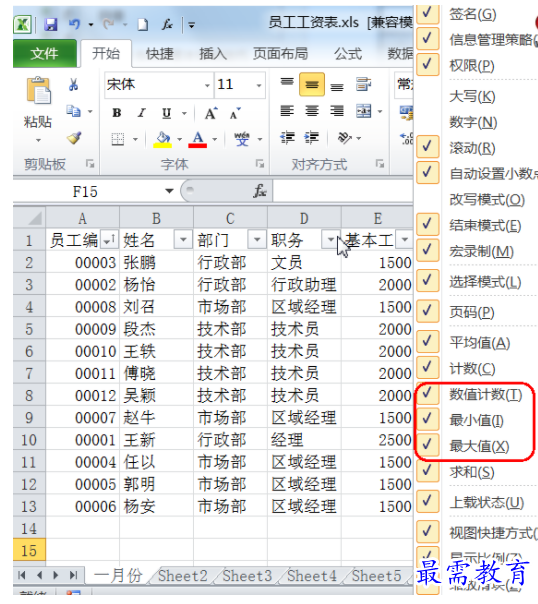Click the Format Painter brush icon

click(74, 138)
